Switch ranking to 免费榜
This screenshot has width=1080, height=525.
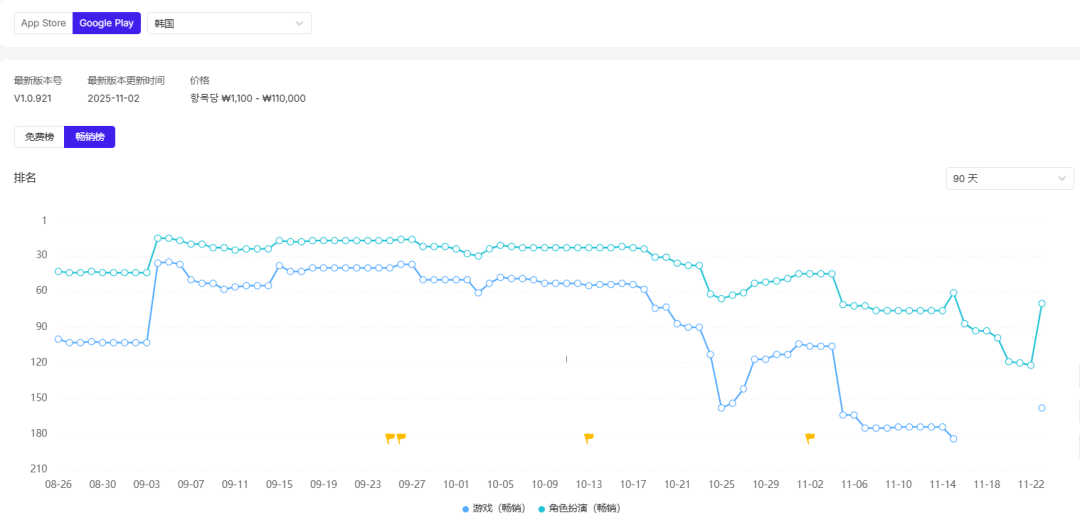tap(39, 136)
